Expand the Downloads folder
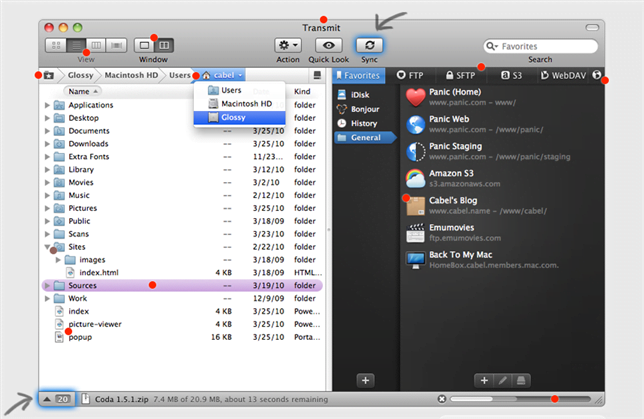Image resolution: width=644 pixels, height=419 pixels. pyautogui.click(x=47, y=144)
